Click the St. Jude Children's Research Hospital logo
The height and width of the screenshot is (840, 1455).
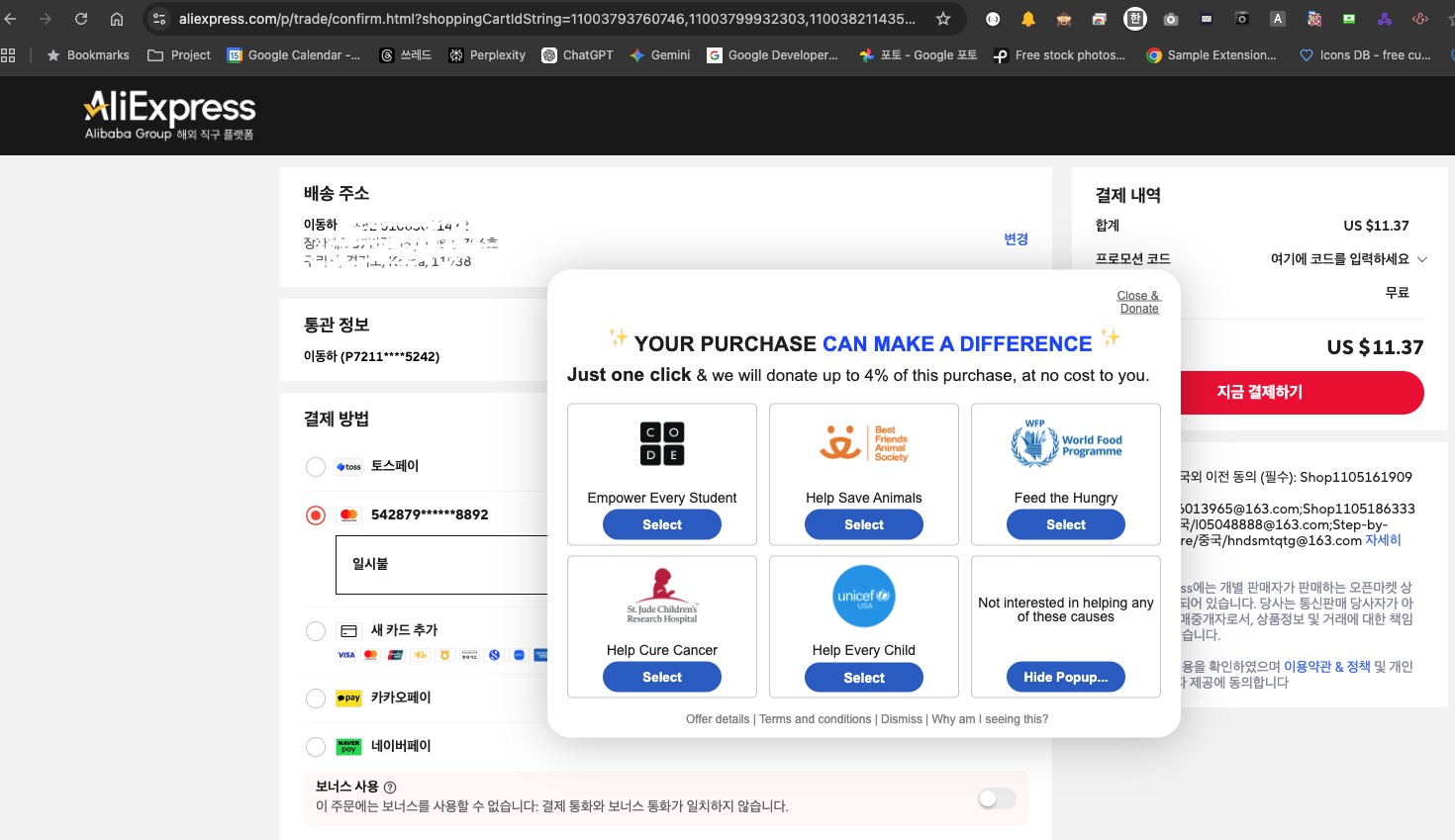pyautogui.click(x=662, y=596)
